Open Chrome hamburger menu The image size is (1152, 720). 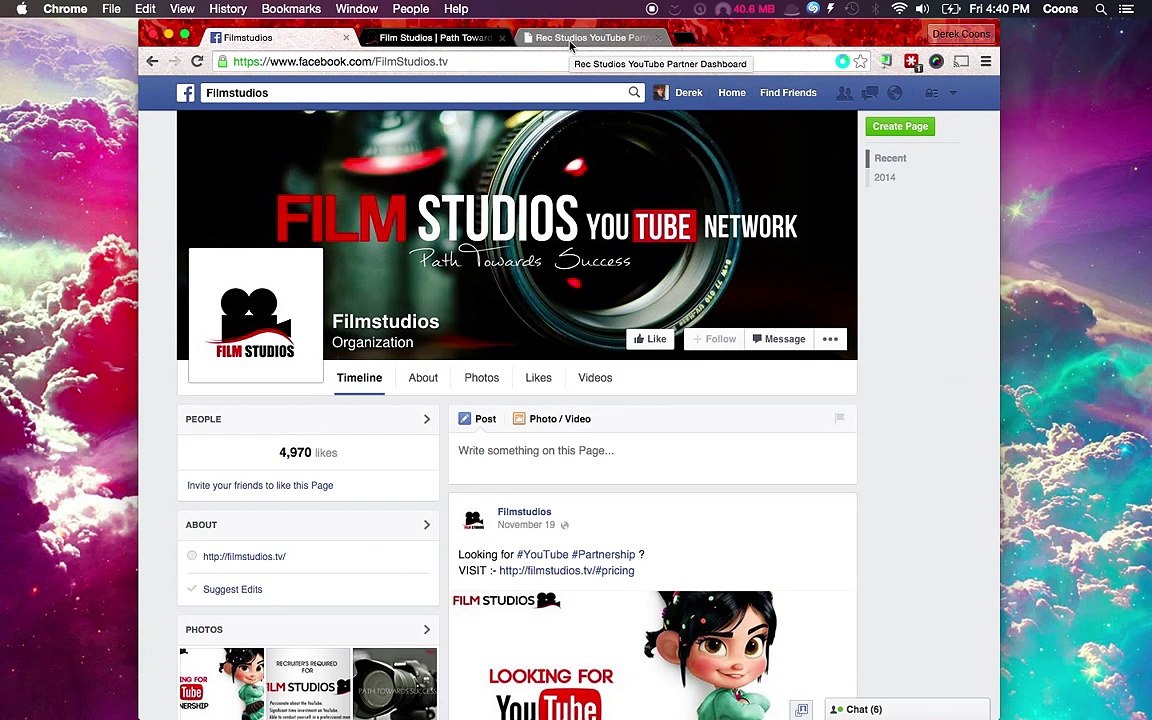coord(986,62)
